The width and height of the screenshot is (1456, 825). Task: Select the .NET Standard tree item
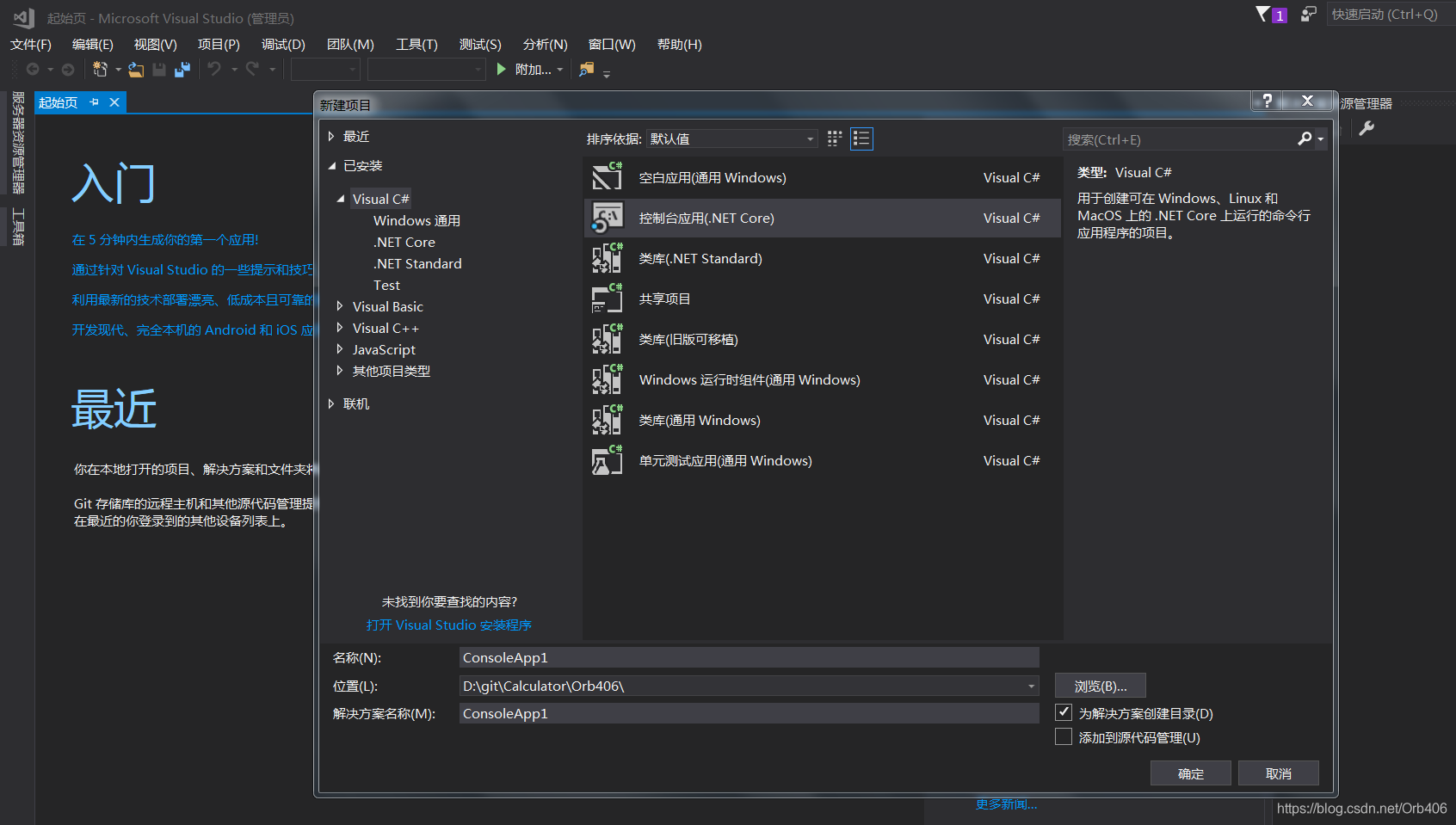417,263
